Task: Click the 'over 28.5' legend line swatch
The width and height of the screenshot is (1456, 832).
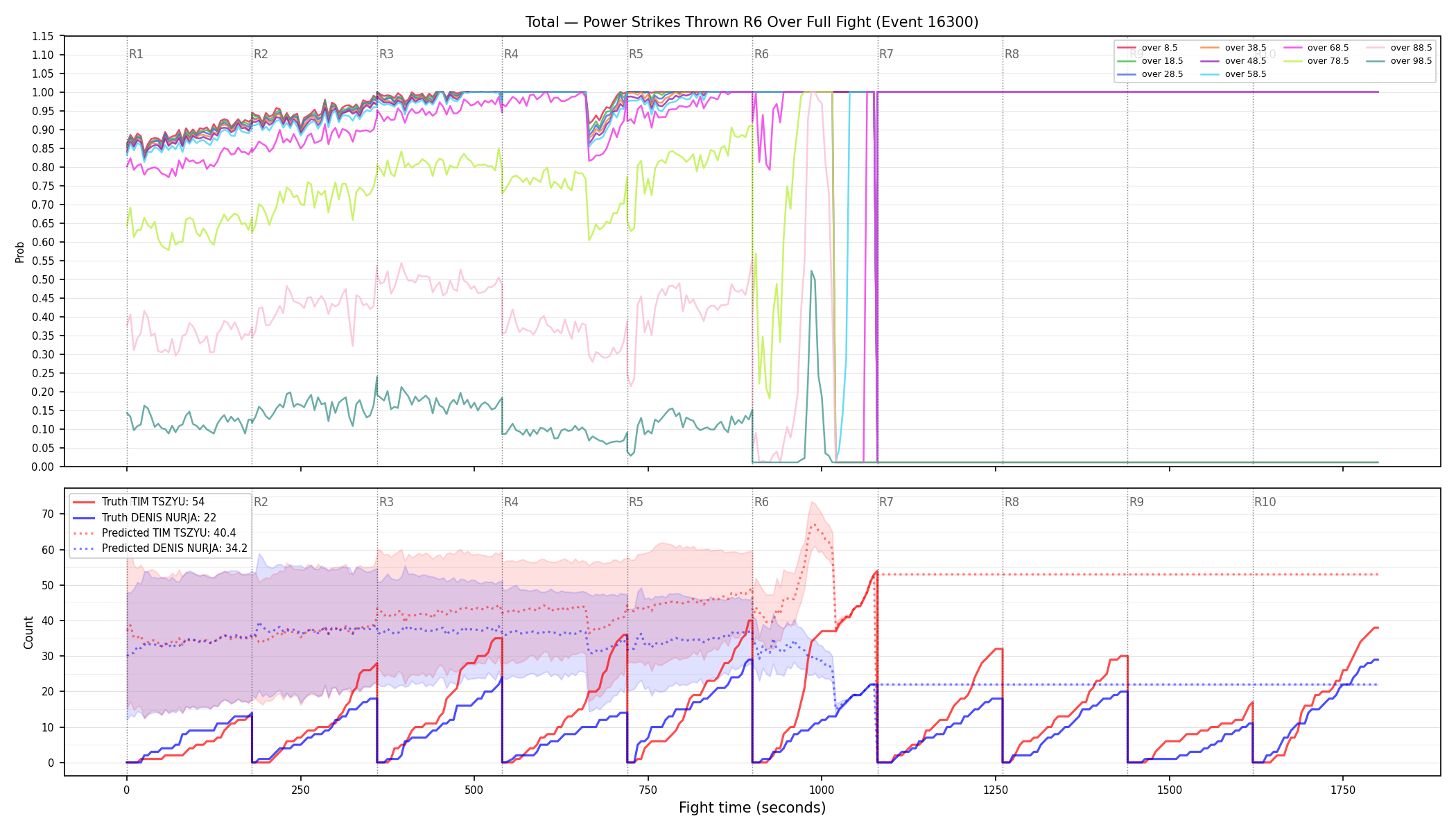Action: [x=1127, y=74]
